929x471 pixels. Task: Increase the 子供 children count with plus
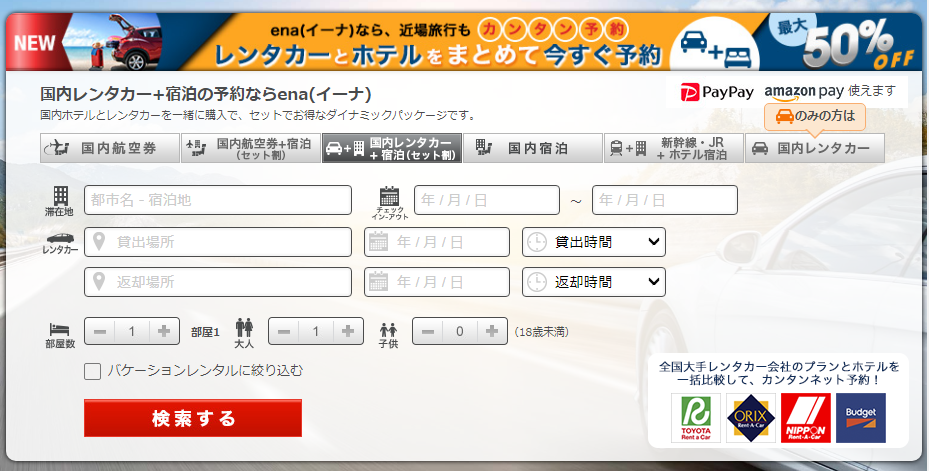[492, 331]
